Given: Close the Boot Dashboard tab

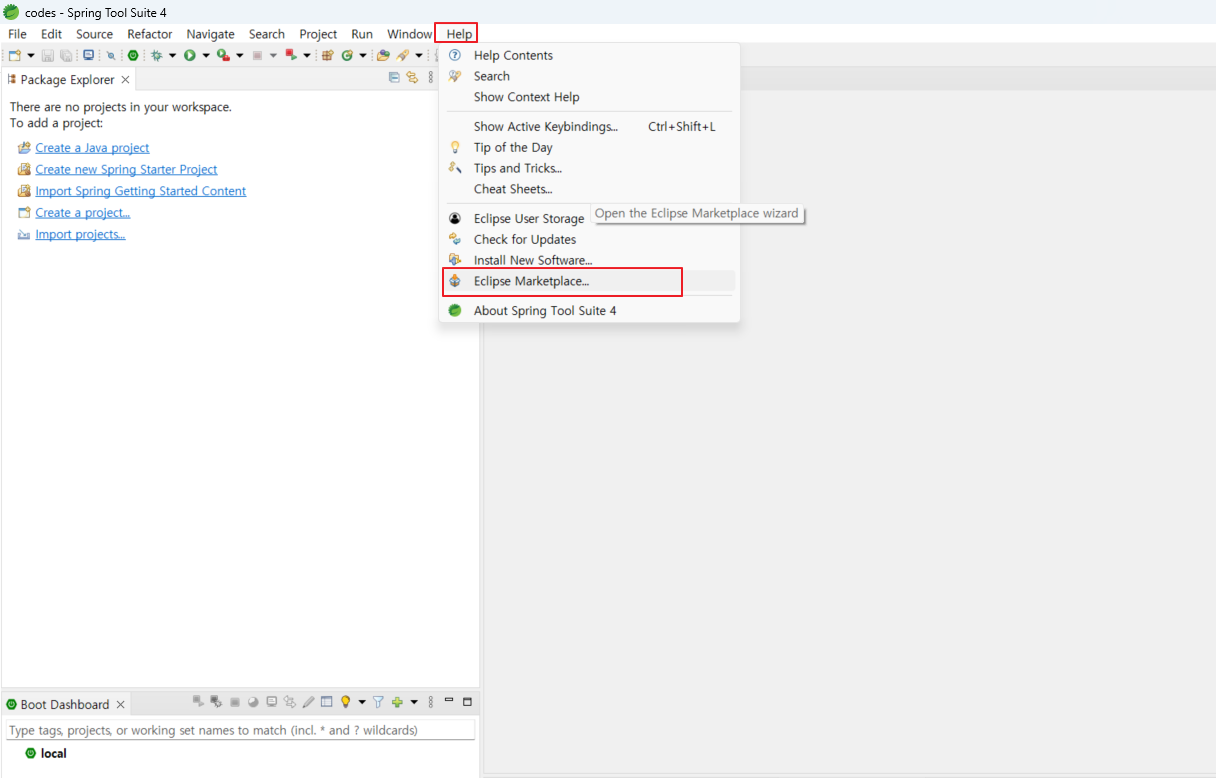Looking at the screenshot, I should (120, 704).
